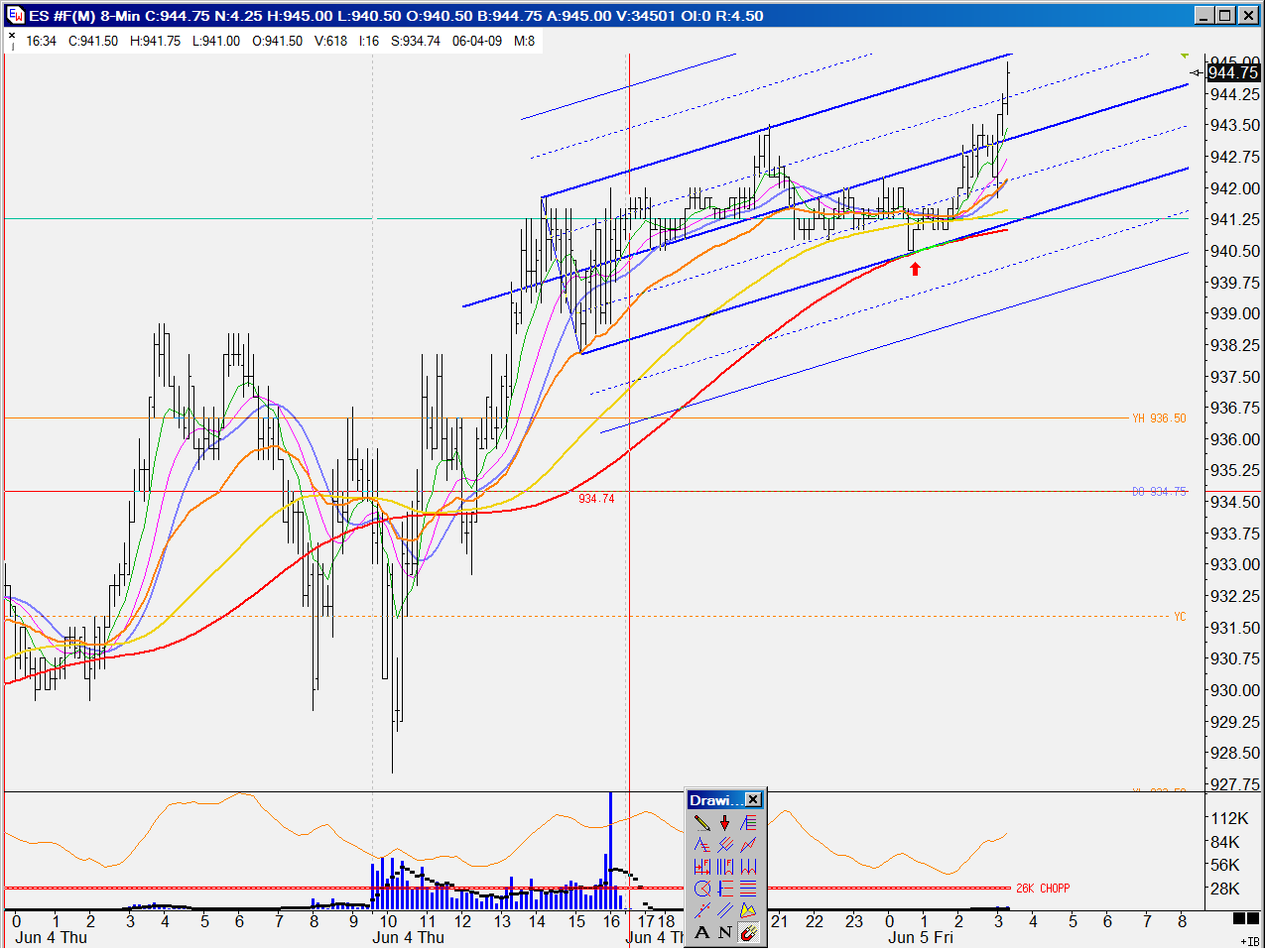This screenshot has width=1265, height=952.
Task: Click the 112K volume axis label
Action: (1229, 818)
